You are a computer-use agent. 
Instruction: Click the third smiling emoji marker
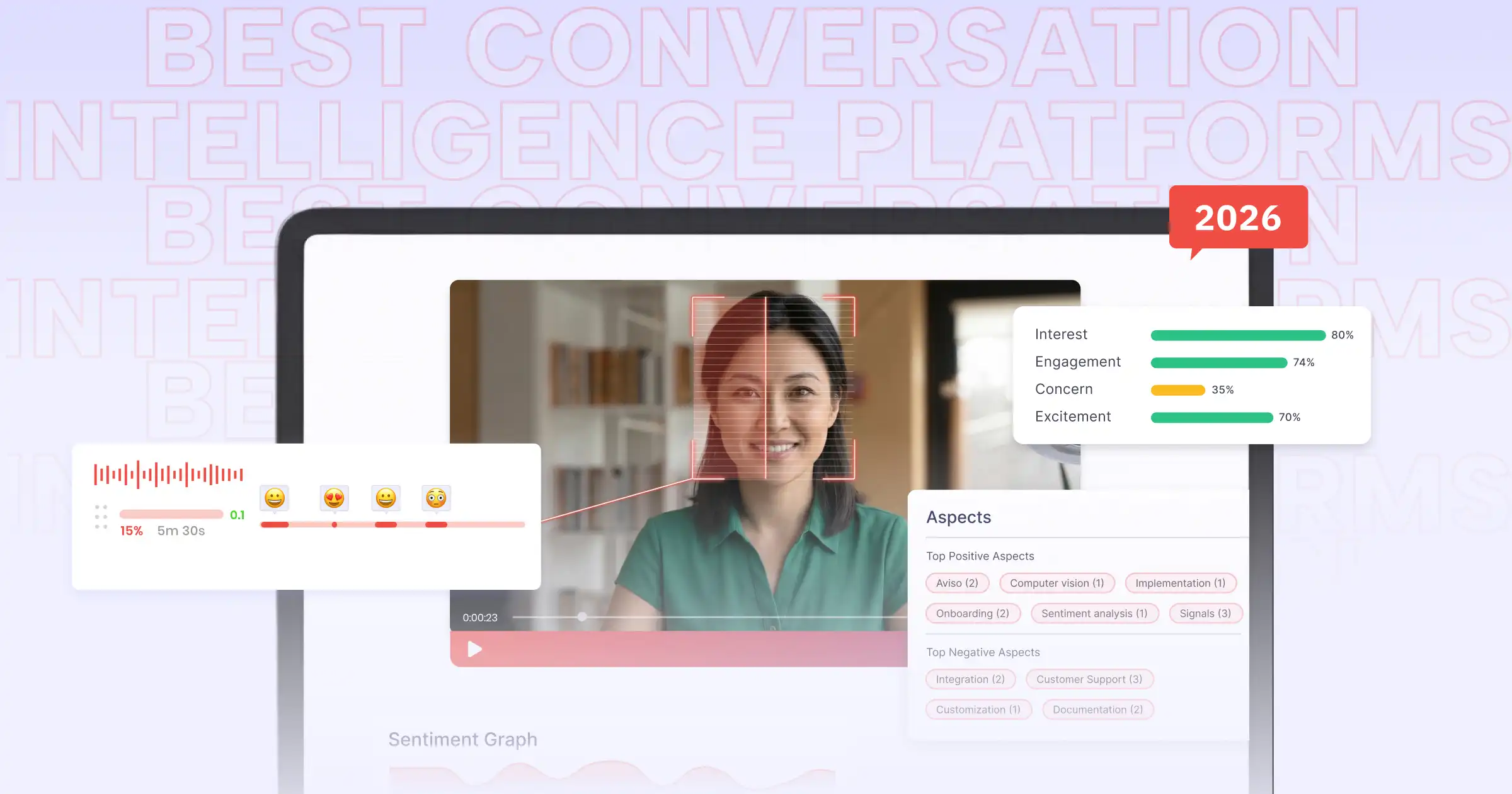(x=386, y=498)
